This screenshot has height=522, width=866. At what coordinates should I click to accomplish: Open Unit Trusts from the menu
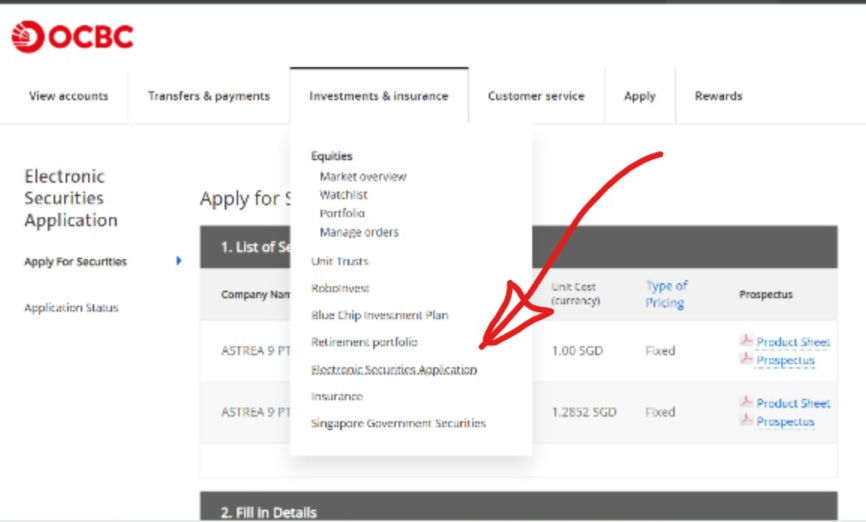340,261
